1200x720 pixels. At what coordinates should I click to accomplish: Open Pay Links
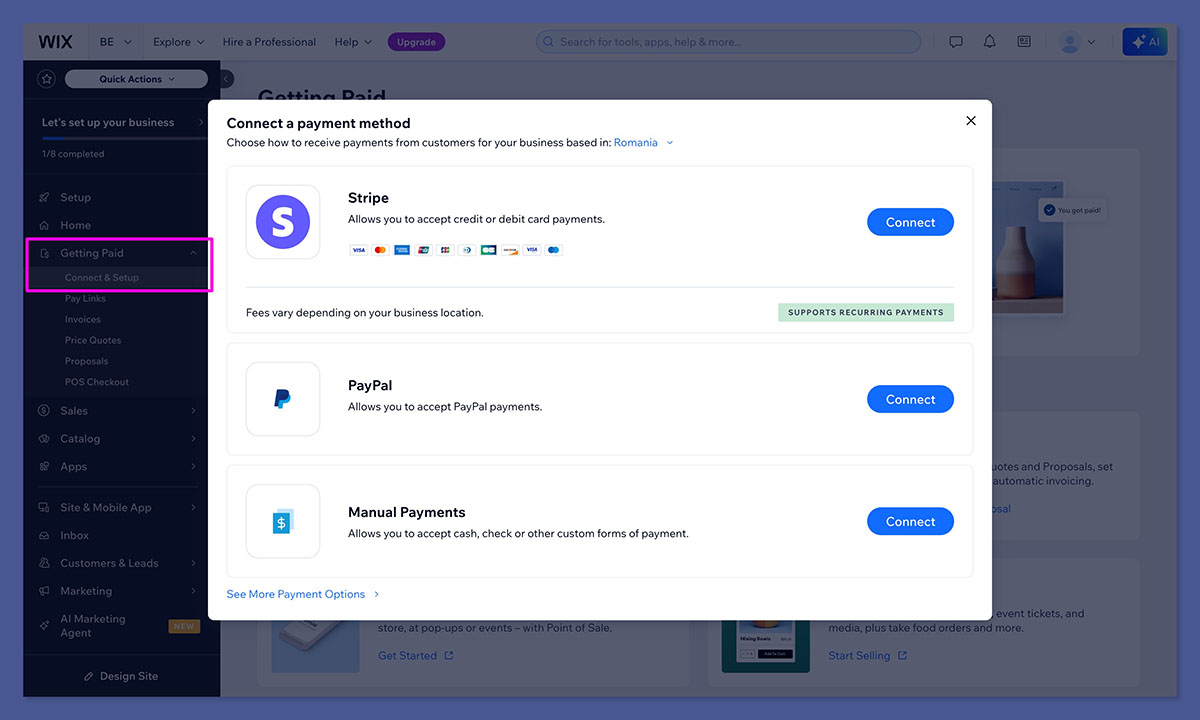point(85,299)
